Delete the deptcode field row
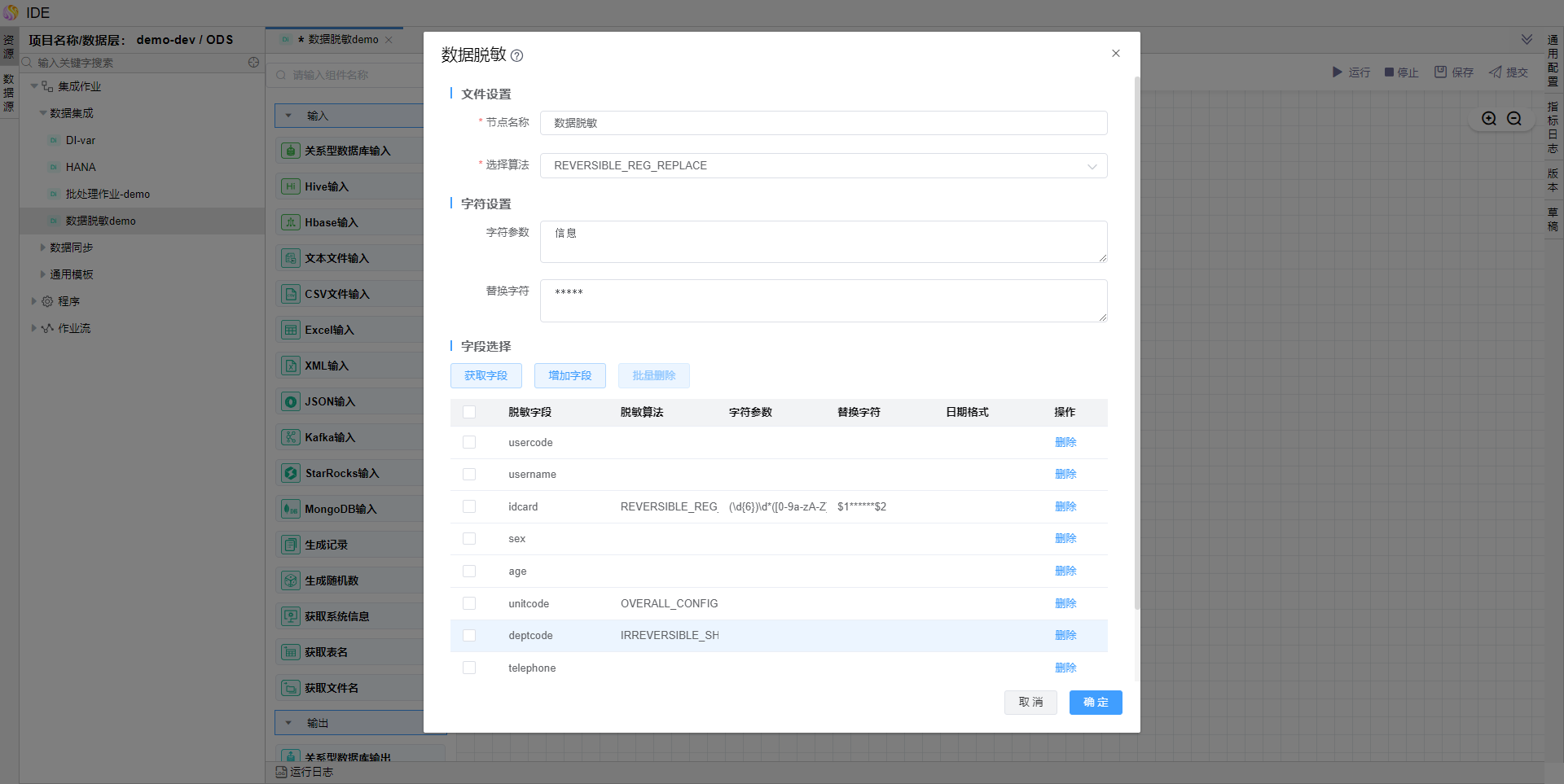 click(x=1065, y=635)
